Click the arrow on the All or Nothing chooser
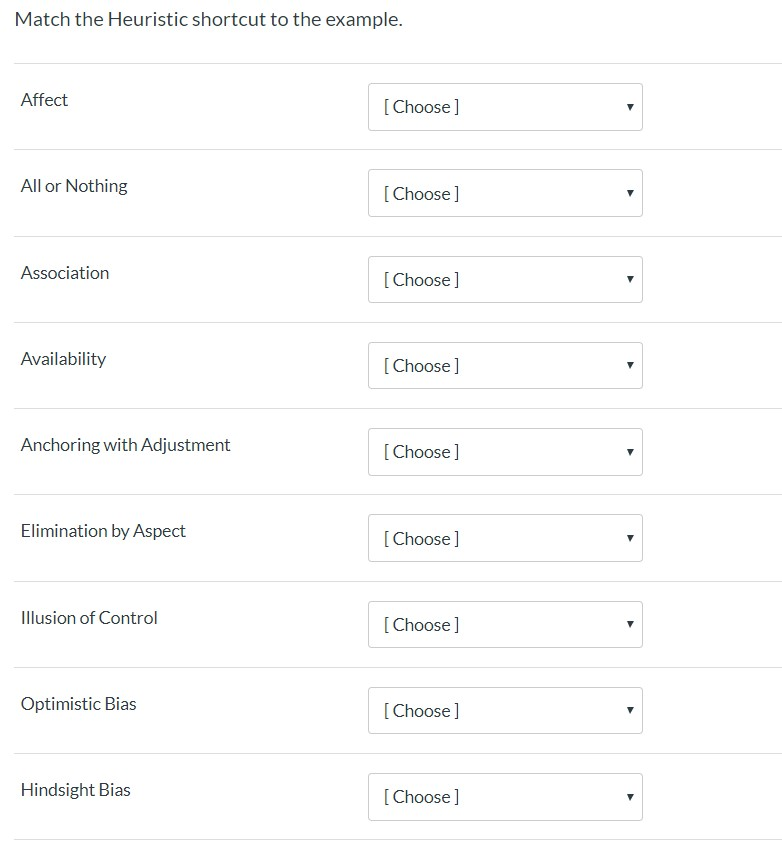The width and height of the screenshot is (782, 841). (x=629, y=193)
